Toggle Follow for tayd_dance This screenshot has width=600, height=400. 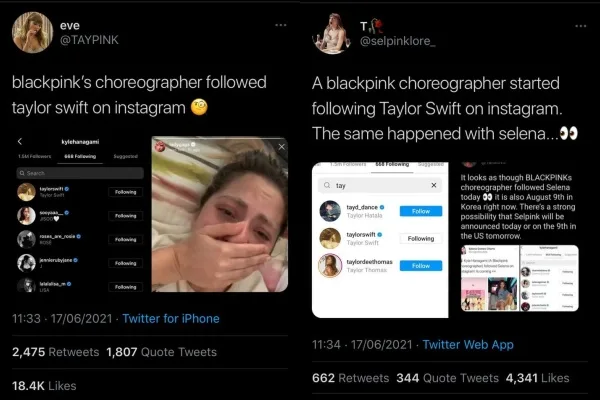click(x=420, y=211)
